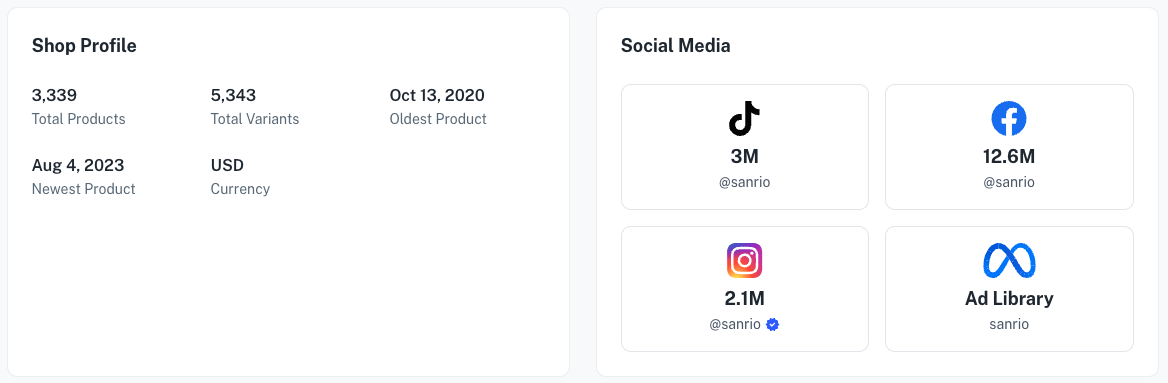This screenshot has height=383, width=1168.
Task: Select the Aug 4, 2023 newest product date
Action: pyautogui.click(x=78, y=165)
